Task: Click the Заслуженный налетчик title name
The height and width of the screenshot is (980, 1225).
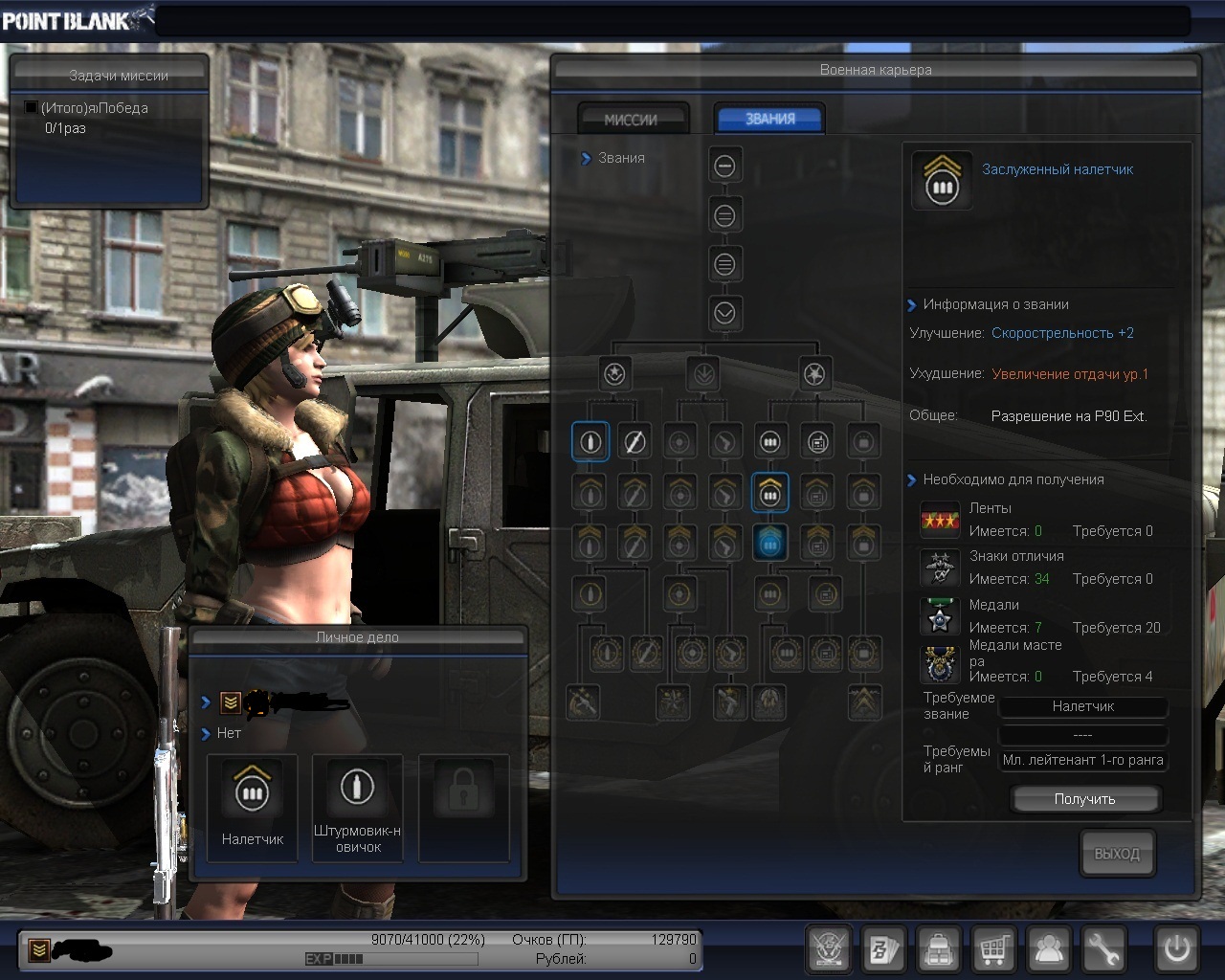Action: 1058,169
